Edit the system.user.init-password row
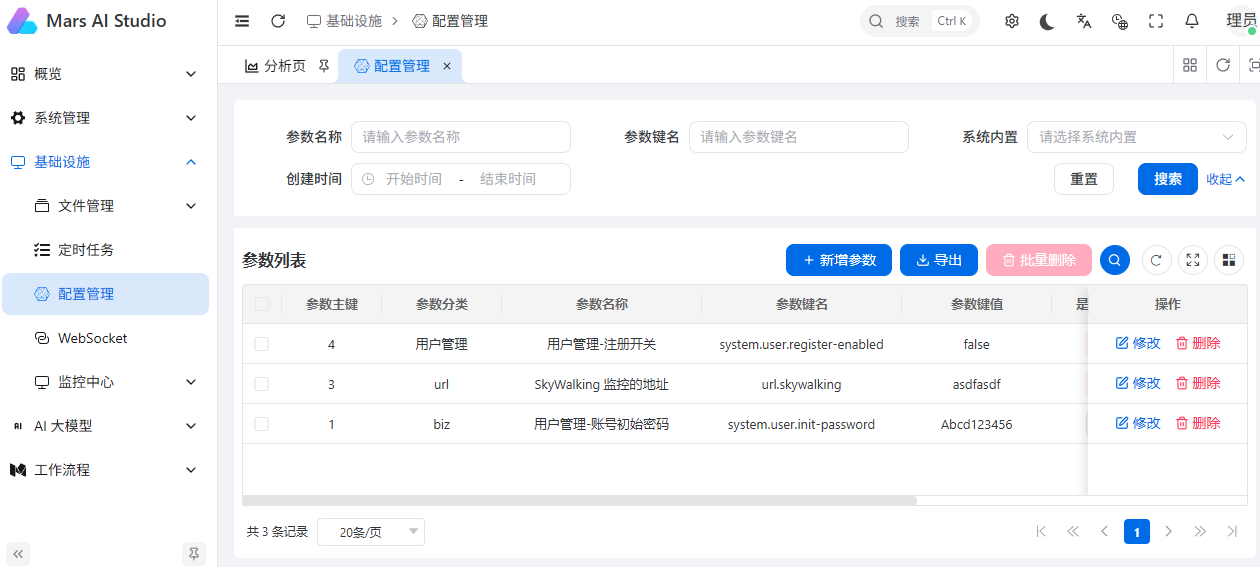Screen dimensions: 1260x567 [1138, 423]
